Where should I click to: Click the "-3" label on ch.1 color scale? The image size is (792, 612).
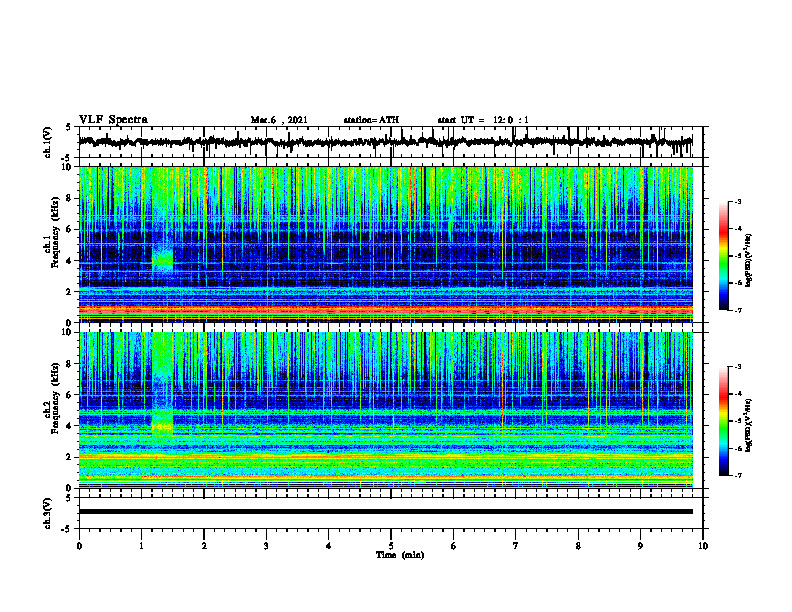pyautogui.click(x=738, y=202)
